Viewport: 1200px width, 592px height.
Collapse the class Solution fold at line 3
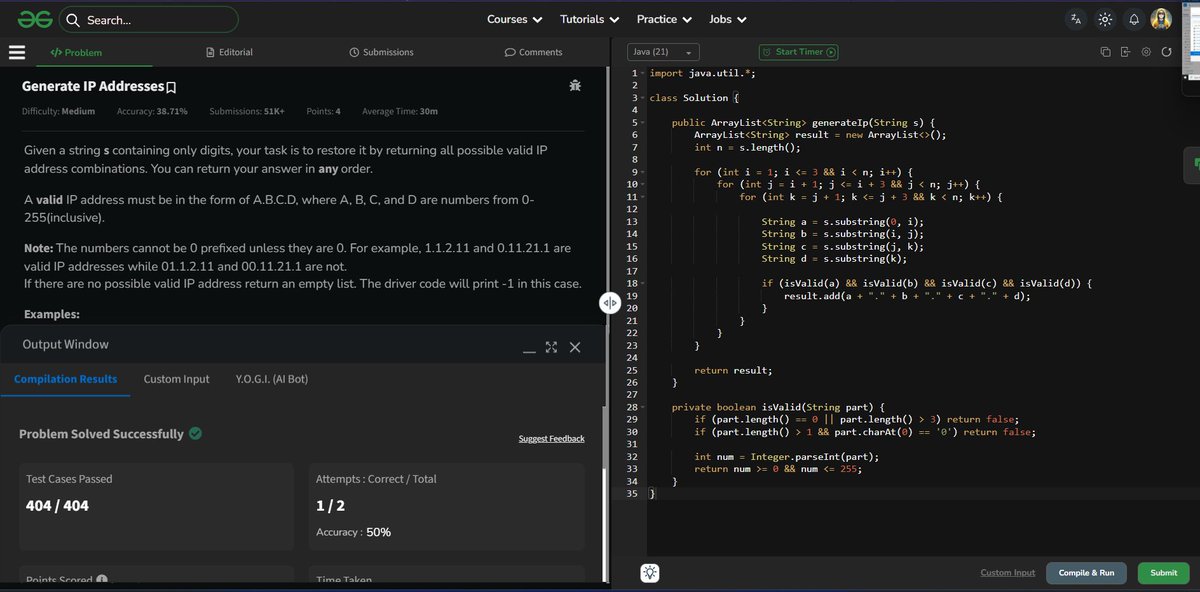[x=643, y=98]
